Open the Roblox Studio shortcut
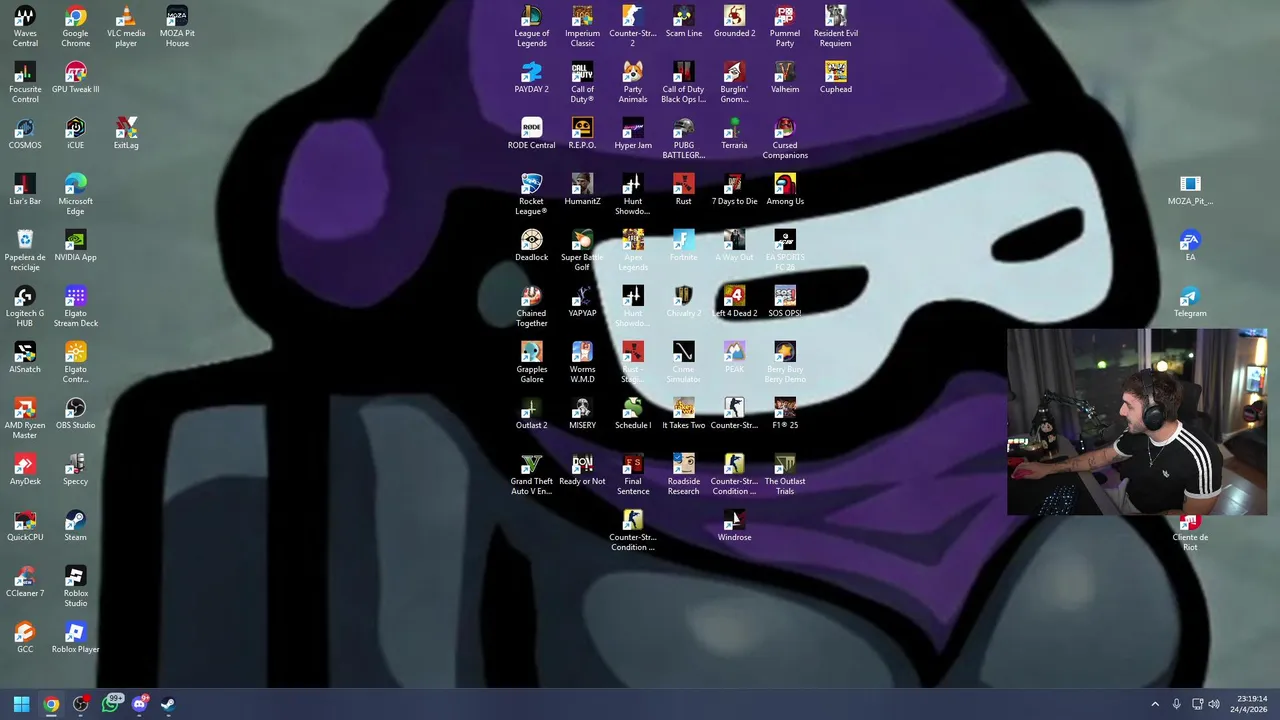 [76, 586]
